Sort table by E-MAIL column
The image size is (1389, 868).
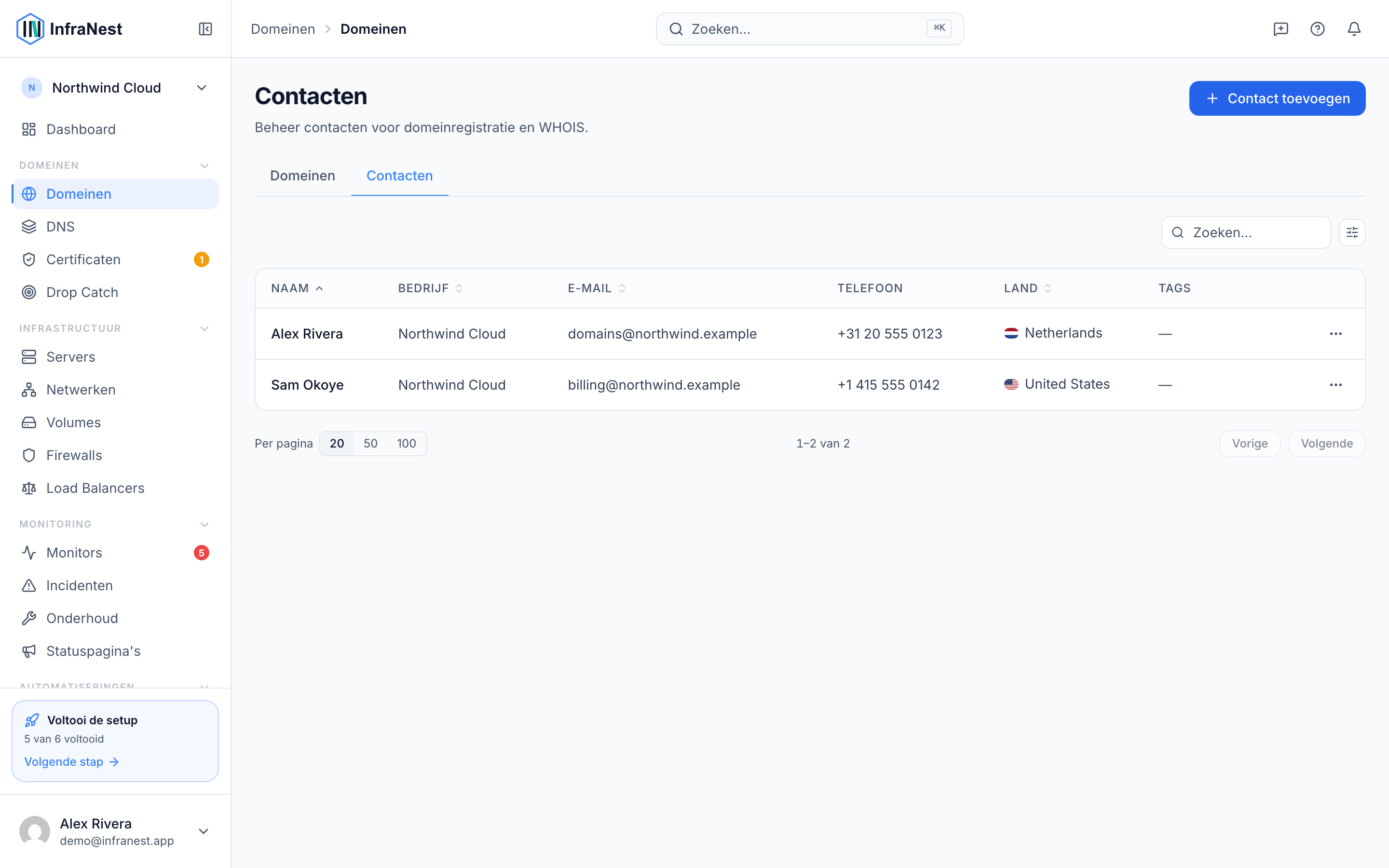pyautogui.click(x=597, y=288)
